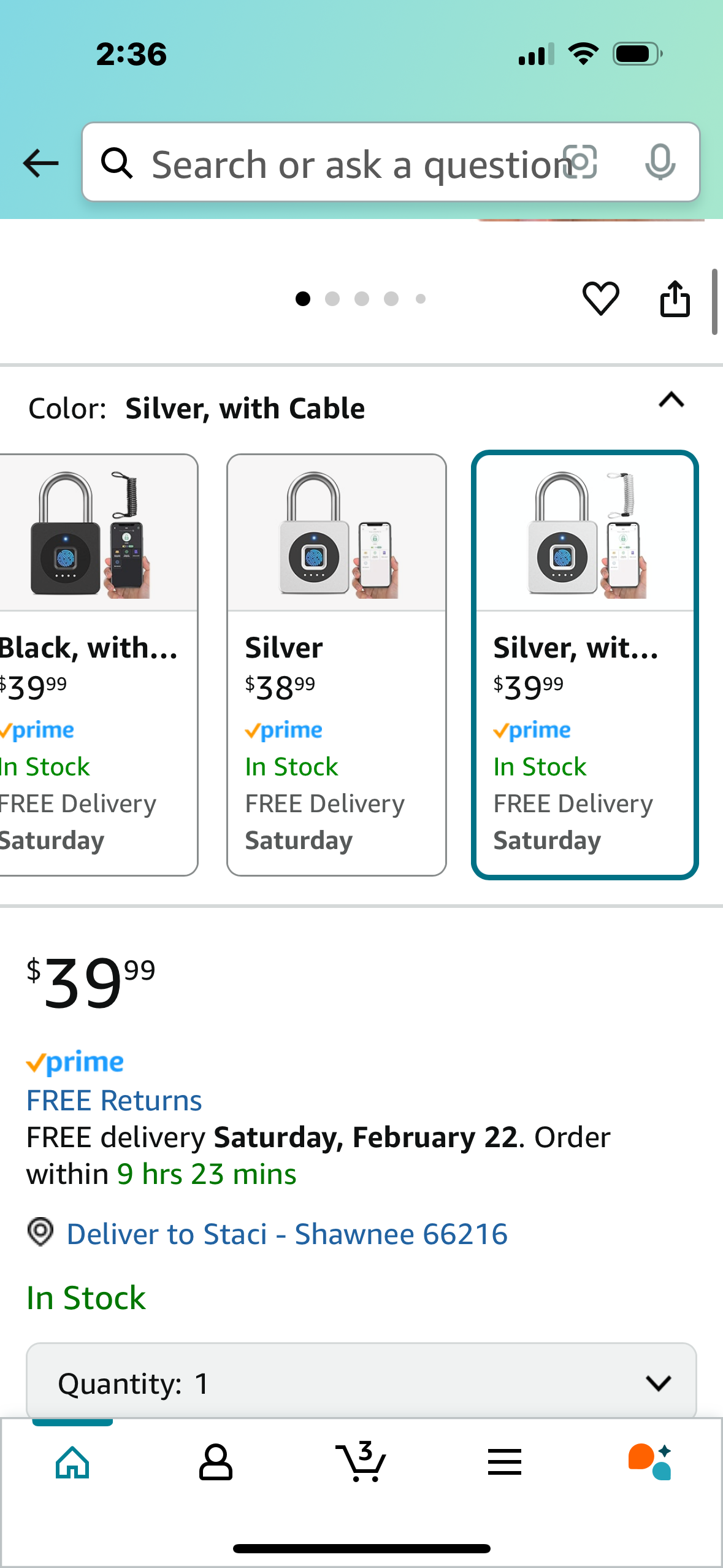Screen dimensions: 723x1568
Task: Open the account profile tab
Action: [216, 1462]
